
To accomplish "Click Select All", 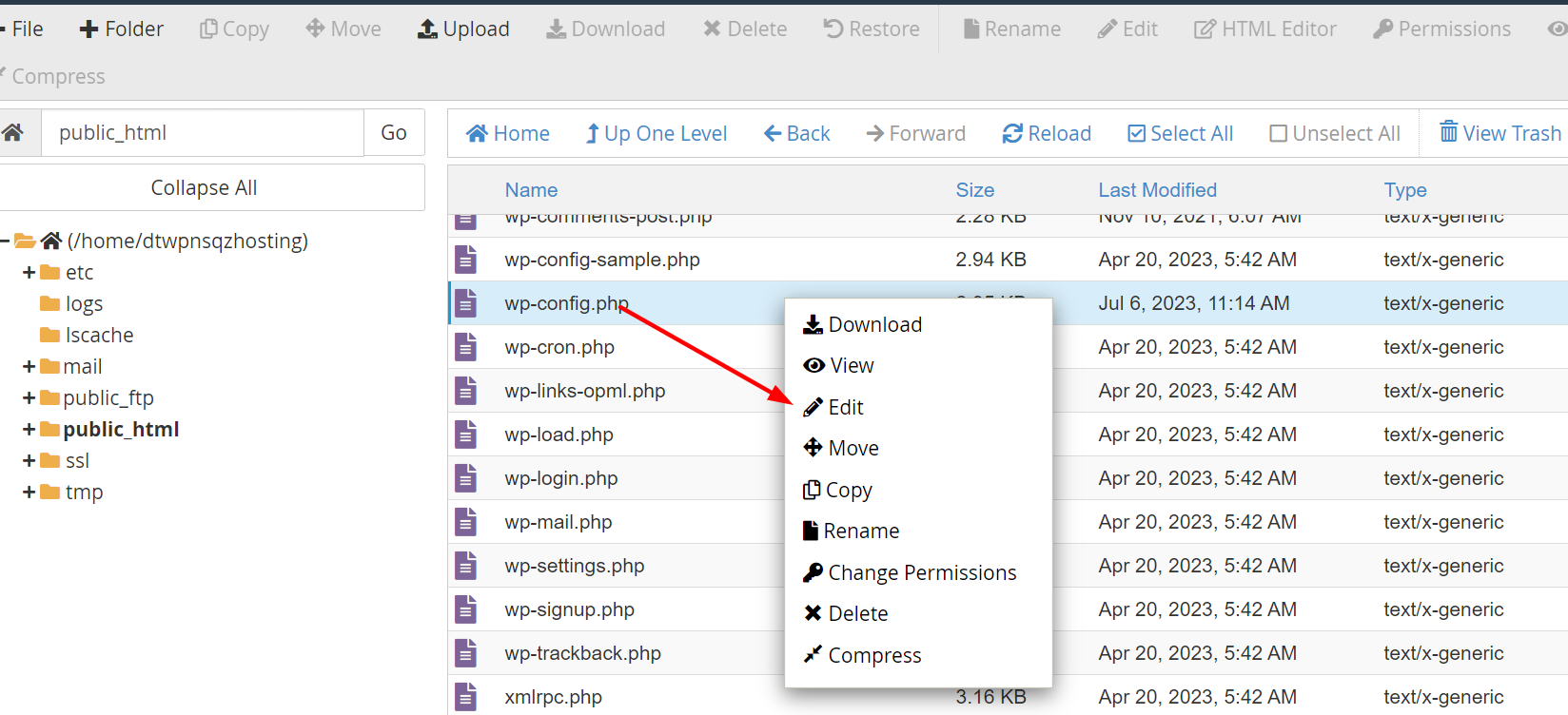I will click(1181, 133).
